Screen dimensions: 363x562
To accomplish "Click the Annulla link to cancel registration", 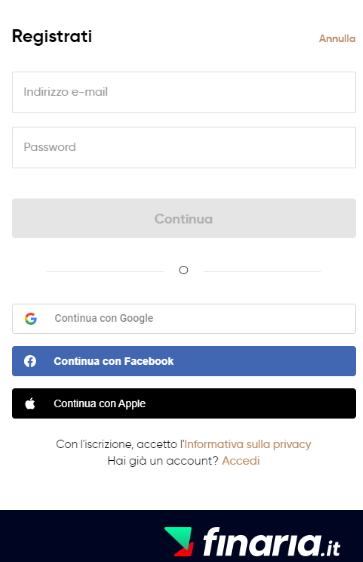I will tap(337, 38).
